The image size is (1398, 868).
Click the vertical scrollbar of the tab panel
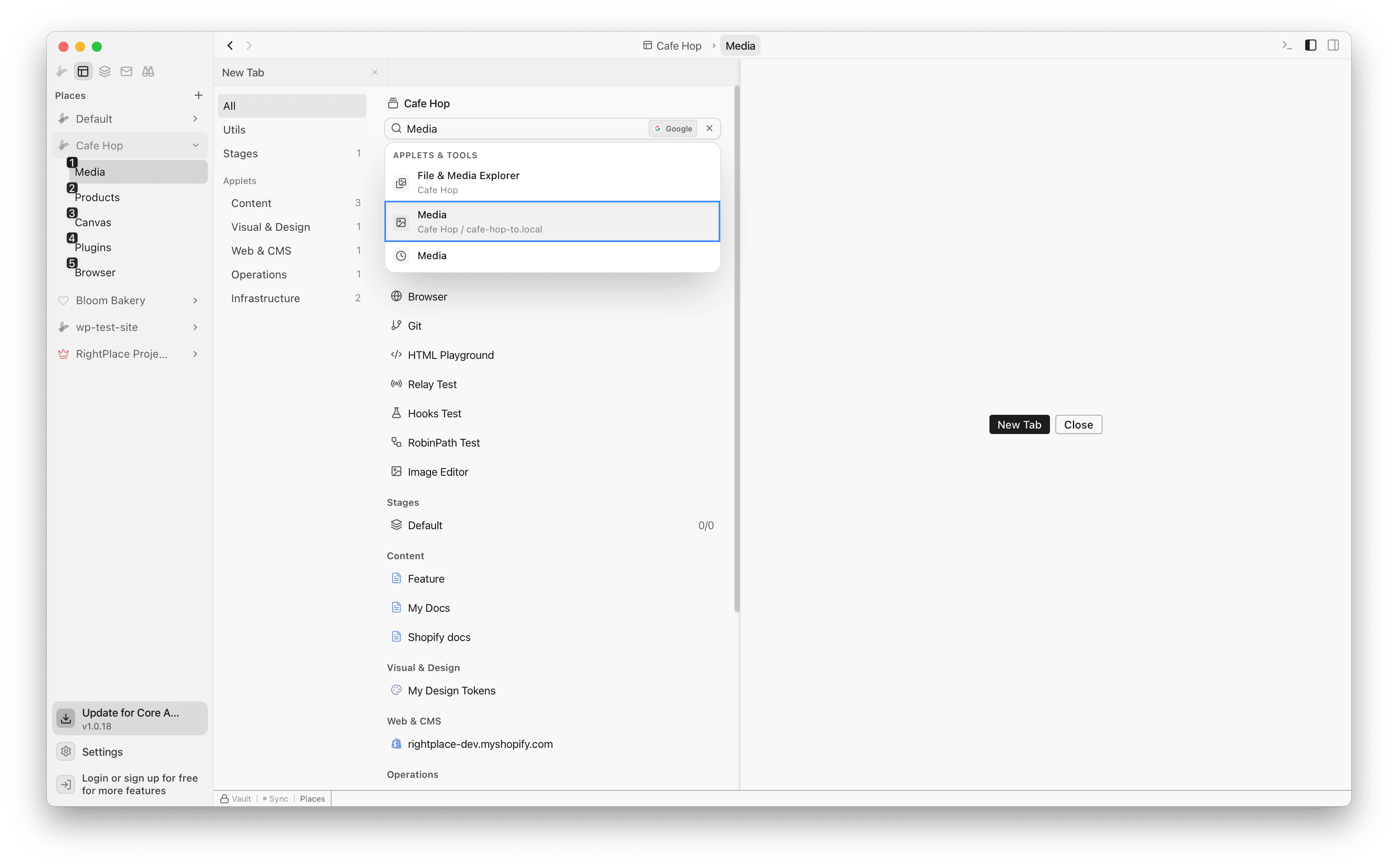[737, 349]
